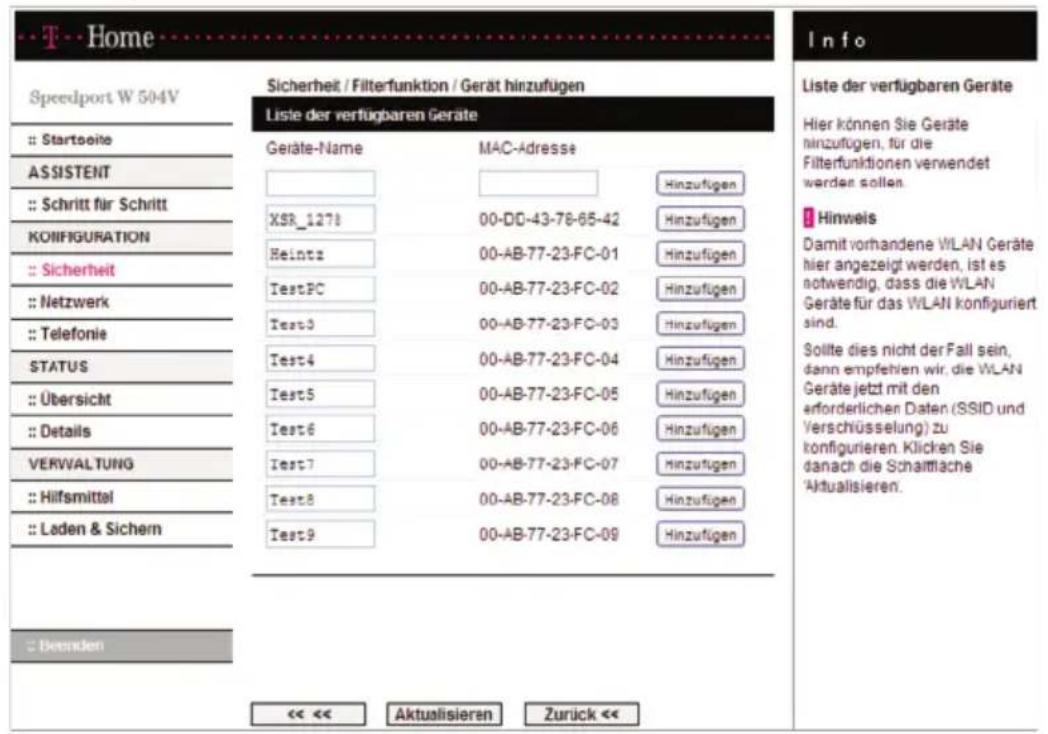Viewport: 1048px width, 734px height.
Task: Add device Test6 using Hinzufügen
Action: tap(700, 429)
